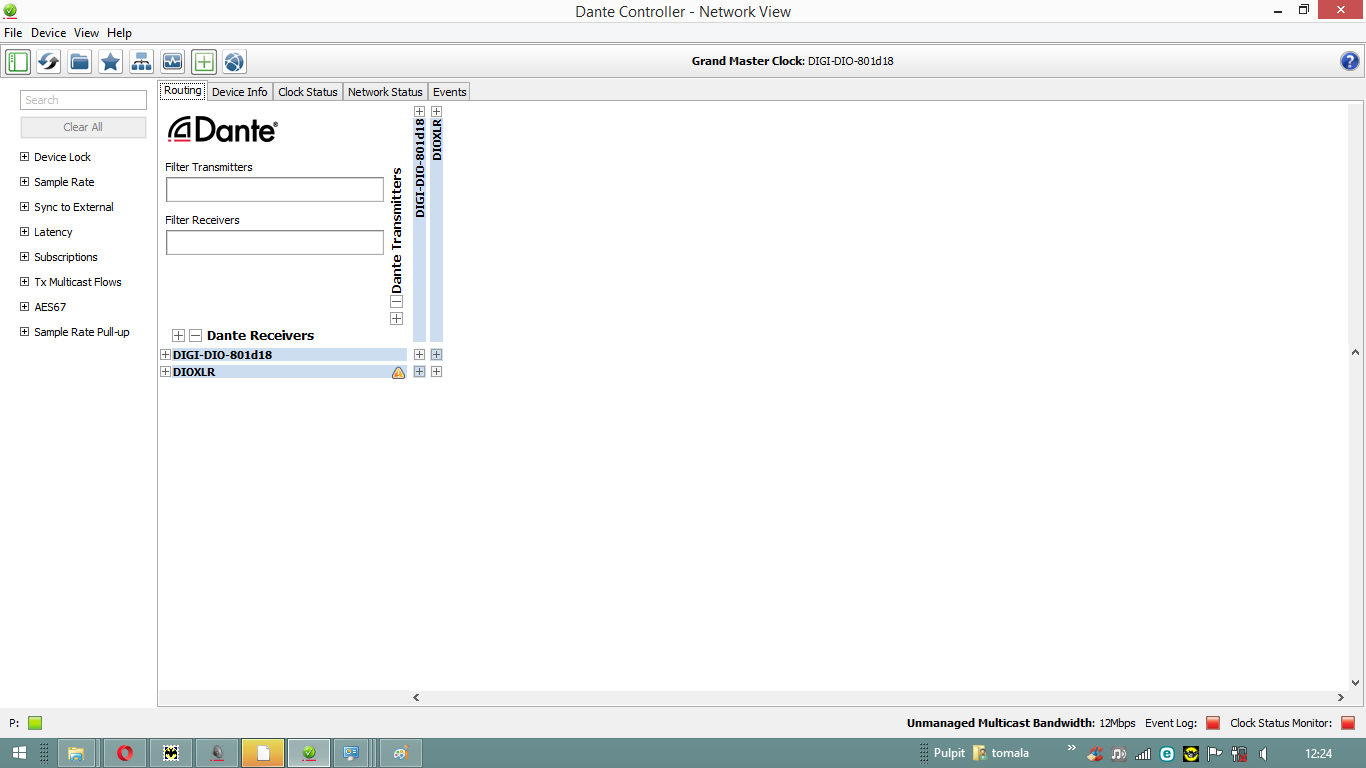Open the Pulpit desktop toolbar

[949, 753]
